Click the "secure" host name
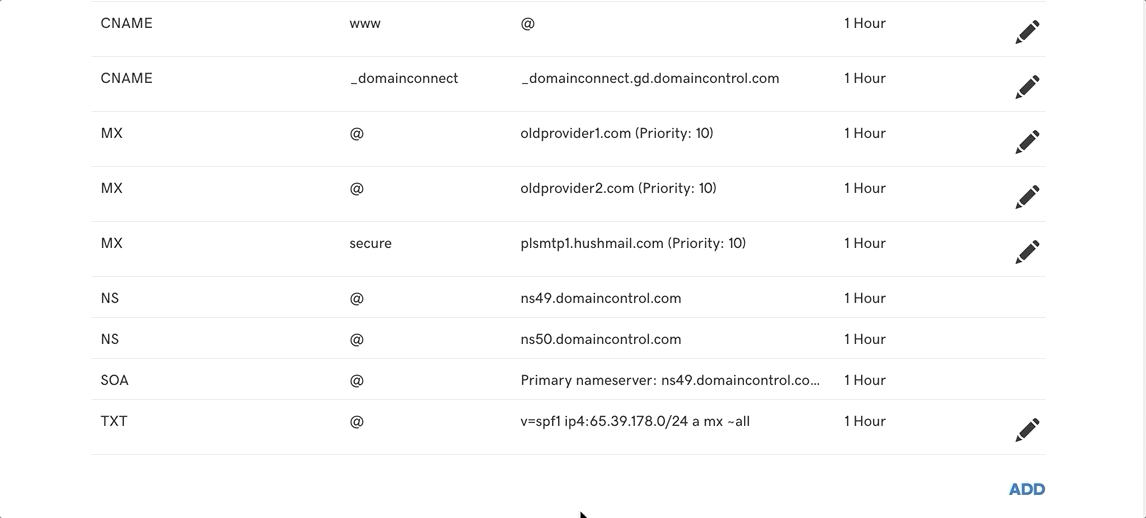The width and height of the screenshot is (1146, 518). [x=370, y=243]
